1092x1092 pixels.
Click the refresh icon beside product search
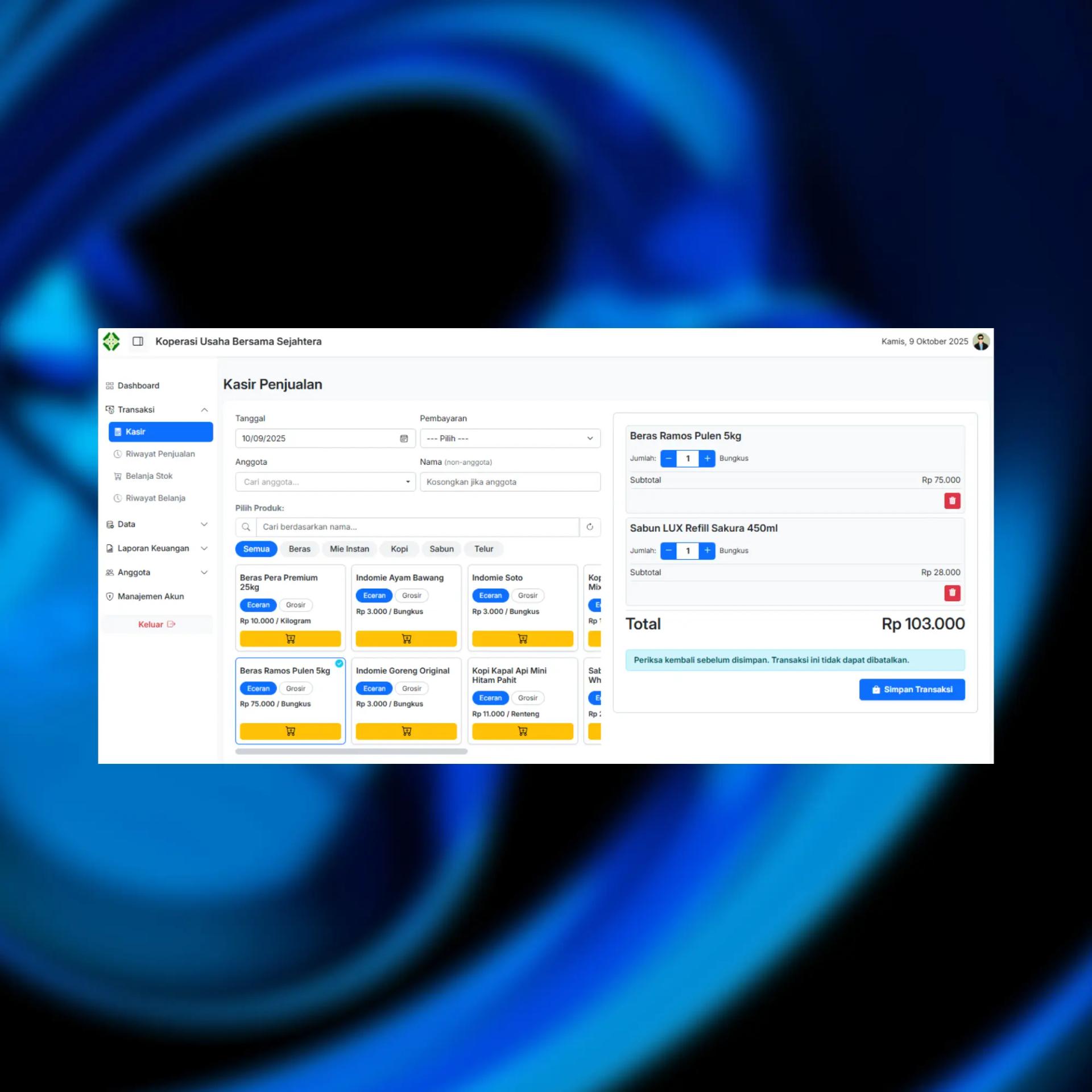coord(590,527)
